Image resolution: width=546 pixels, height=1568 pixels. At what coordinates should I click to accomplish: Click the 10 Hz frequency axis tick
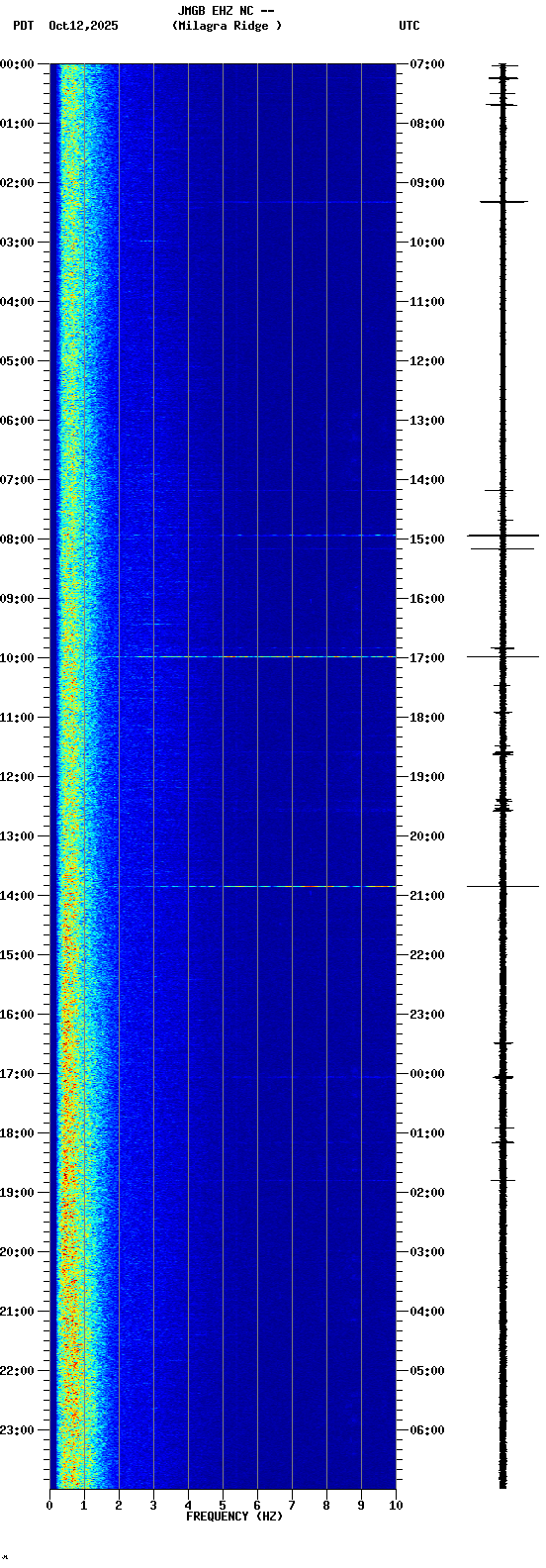click(x=396, y=1506)
